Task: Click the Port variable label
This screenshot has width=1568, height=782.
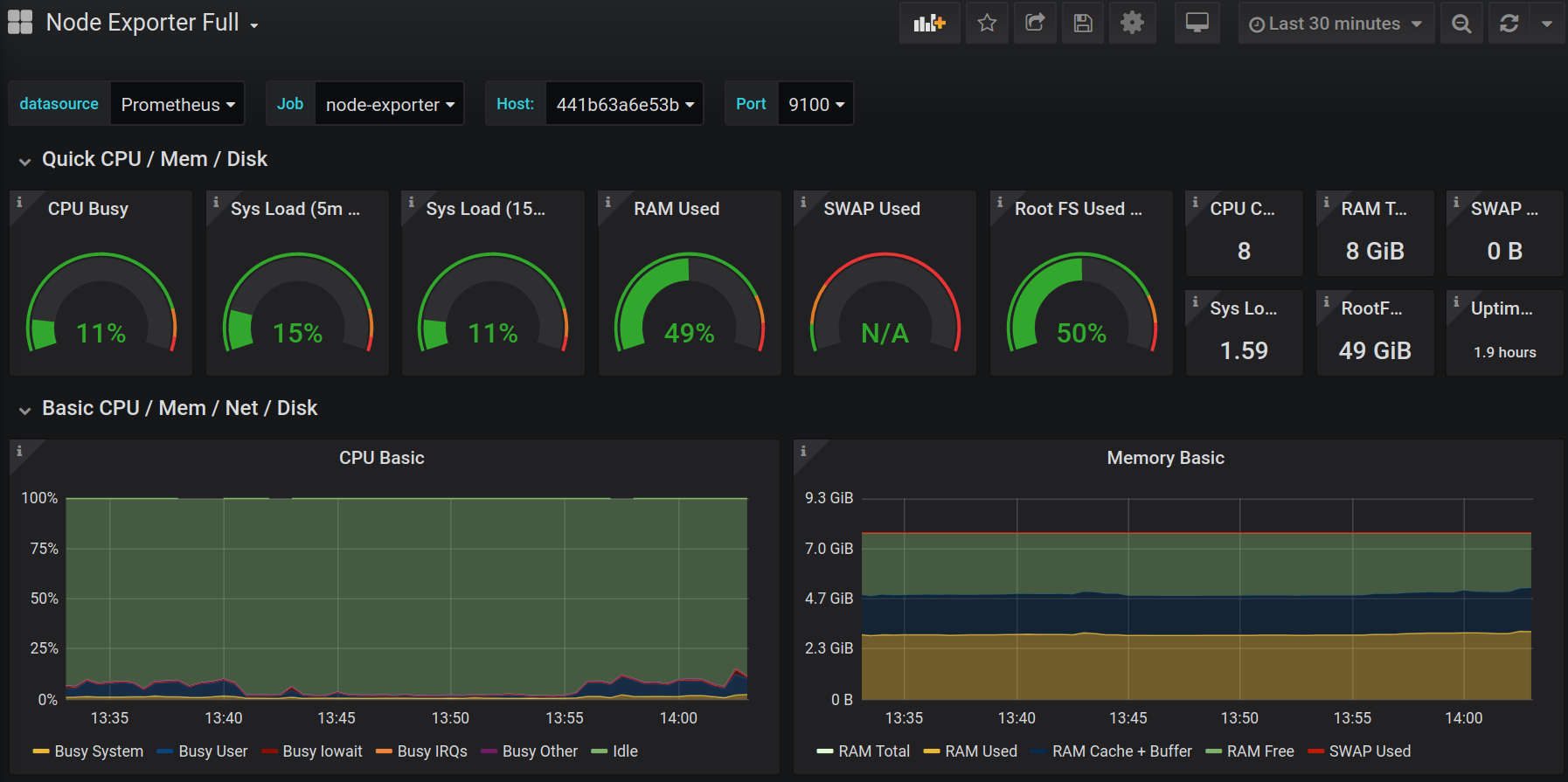Action: [x=751, y=104]
